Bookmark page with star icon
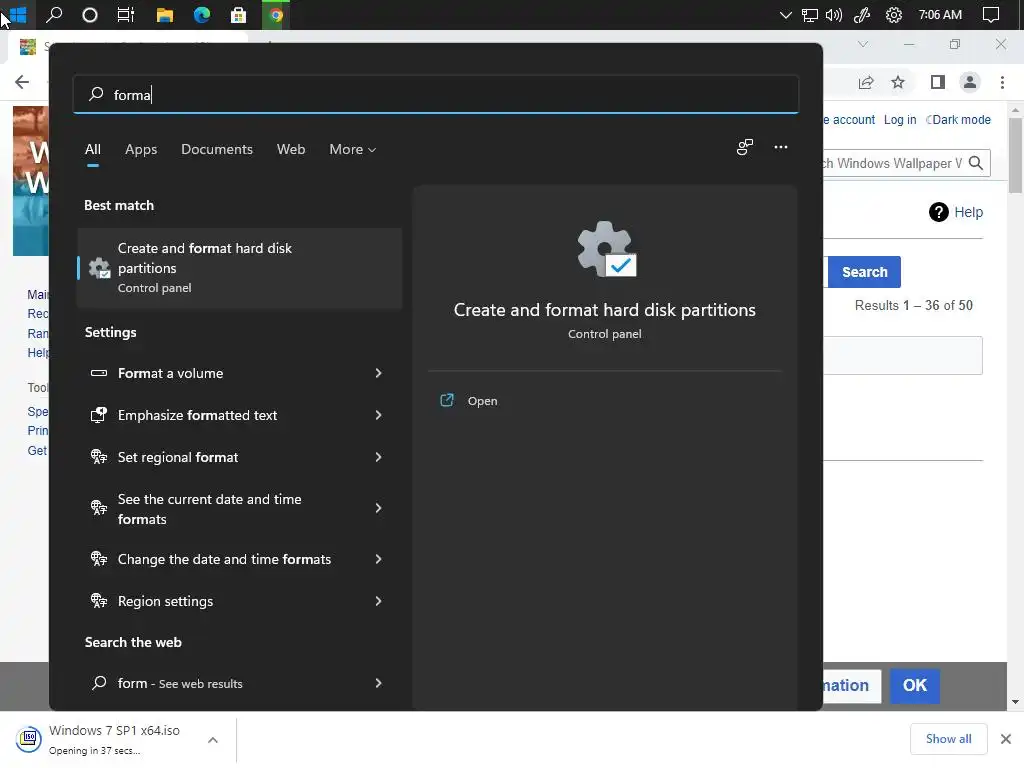This screenshot has width=1024, height=768. (x=898, y=82)
